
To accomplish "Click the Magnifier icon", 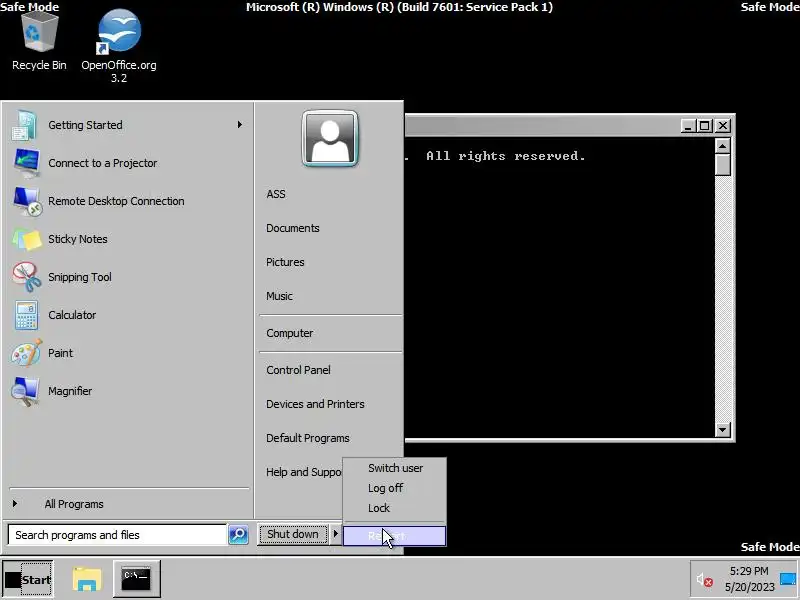I will pyautogui.click(x=25, y=391).
